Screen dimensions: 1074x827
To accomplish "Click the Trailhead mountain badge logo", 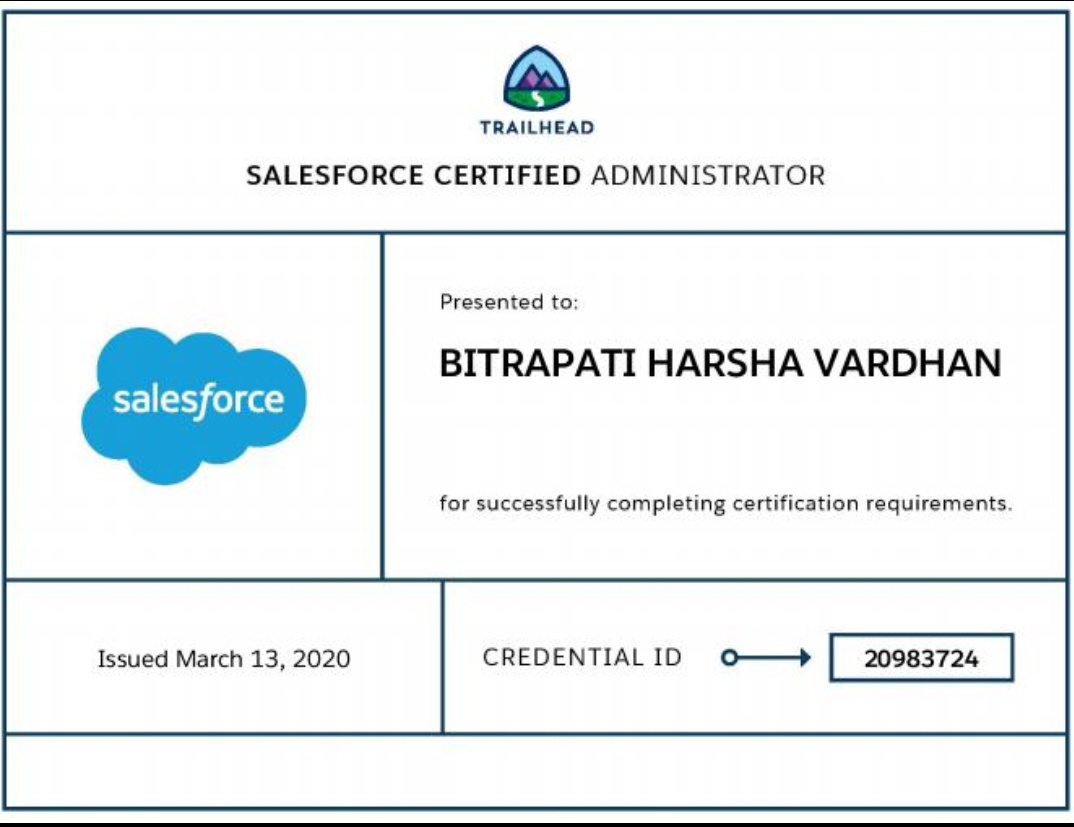I will (x=537, y=78).
